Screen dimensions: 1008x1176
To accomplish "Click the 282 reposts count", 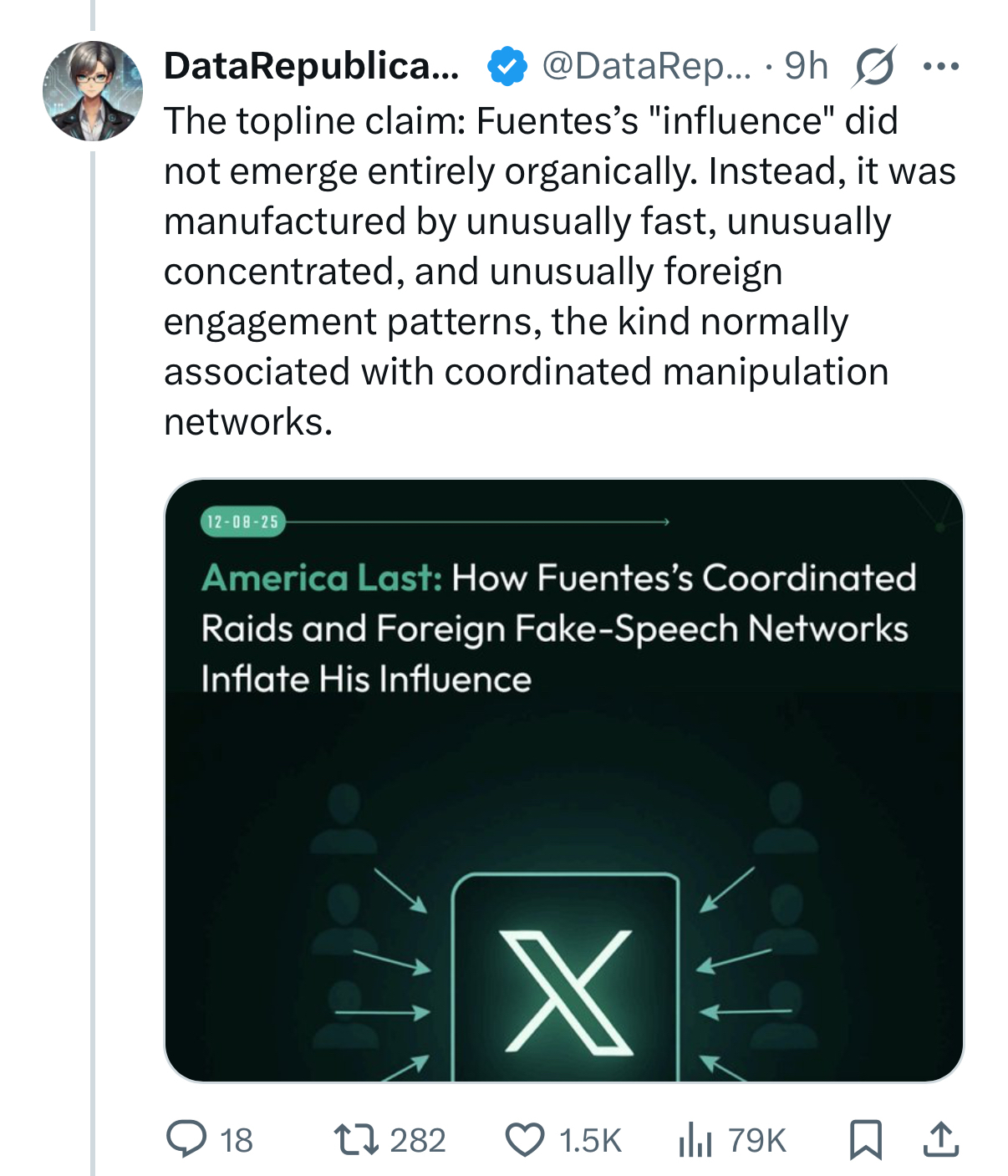I will 418,1140.
